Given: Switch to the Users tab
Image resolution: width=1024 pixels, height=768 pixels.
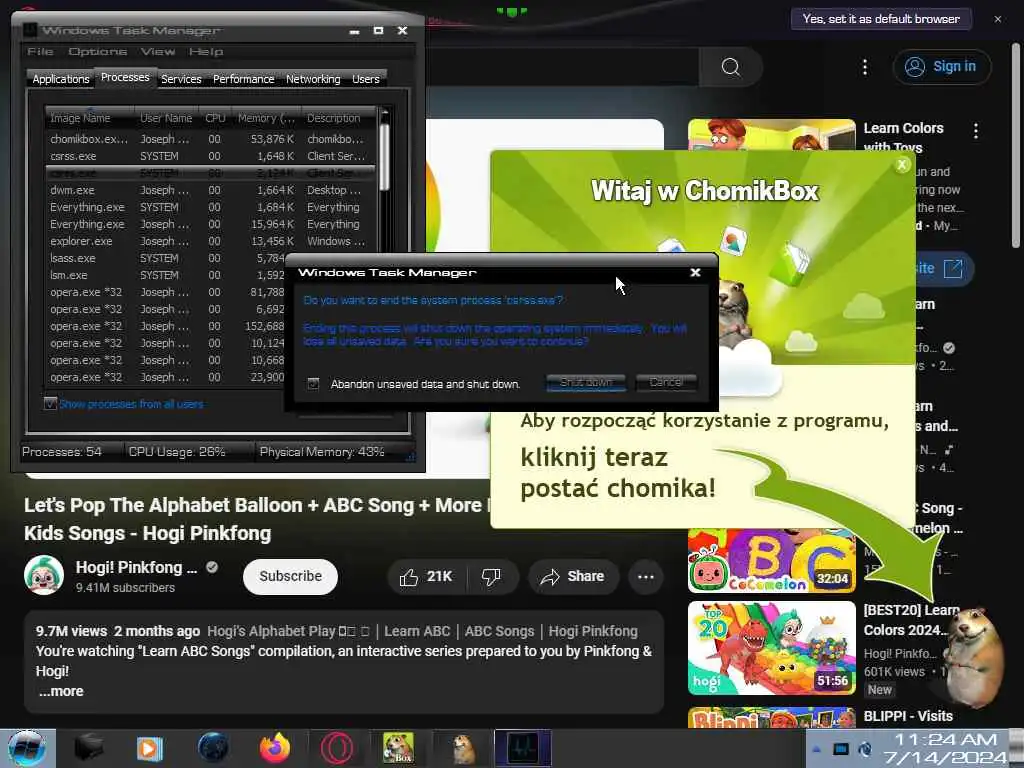Looking at the screenshot, I should (x=366, y=79).
